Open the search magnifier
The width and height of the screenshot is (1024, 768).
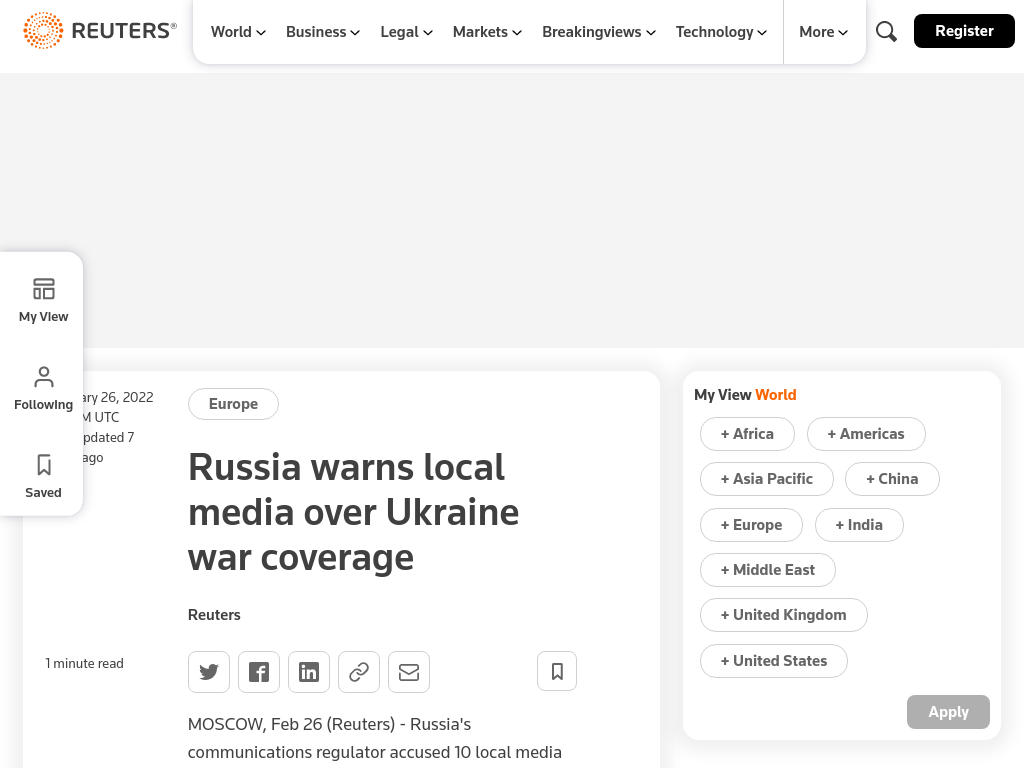click(886, 31)
